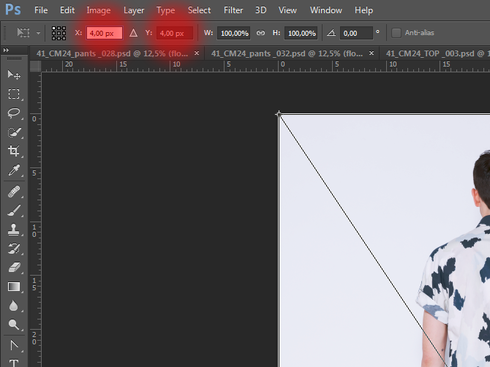Select the Eraser tool

[14, 268]
